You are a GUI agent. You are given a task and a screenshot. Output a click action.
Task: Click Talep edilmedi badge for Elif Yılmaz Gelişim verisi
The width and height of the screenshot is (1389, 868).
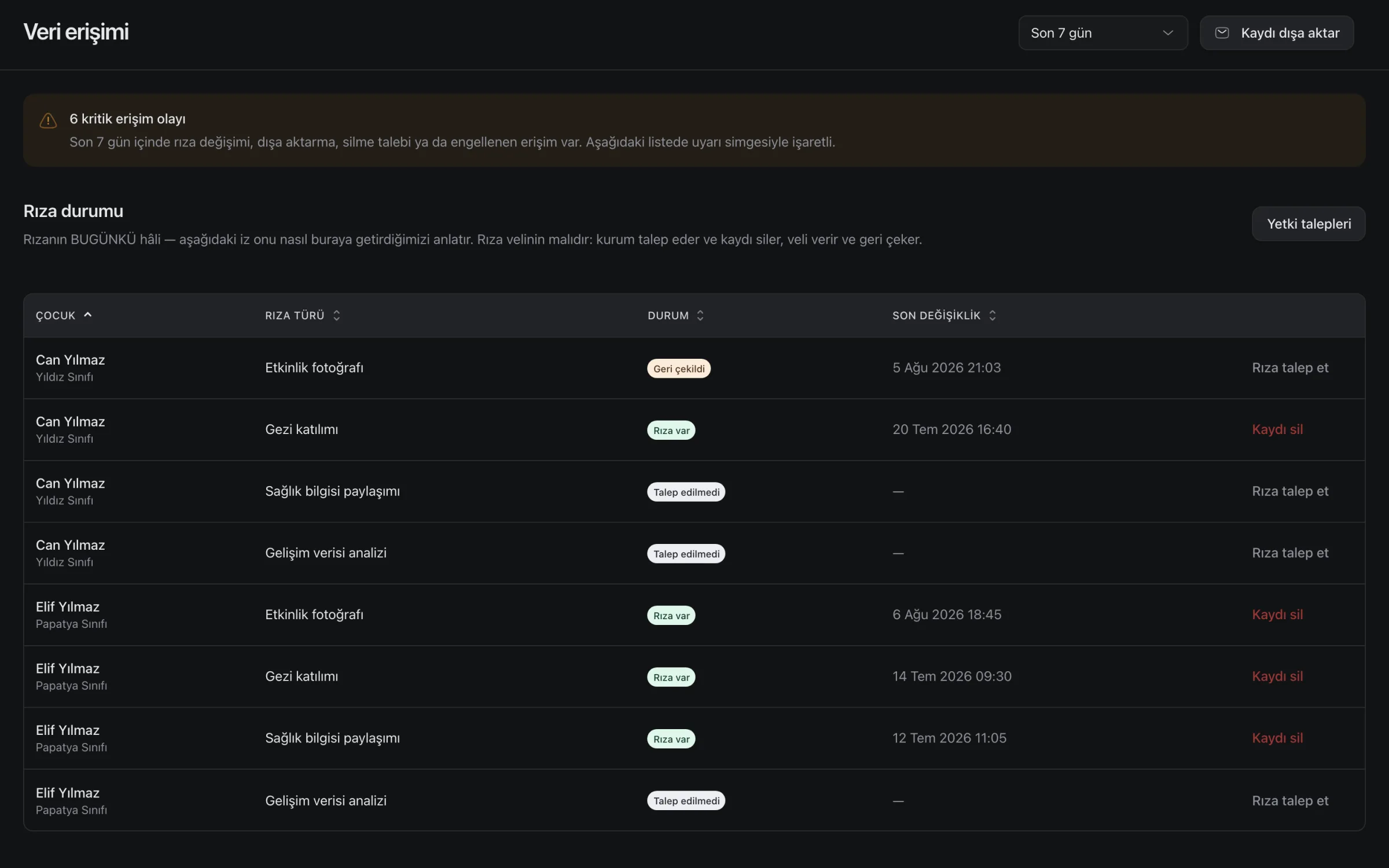686,801
